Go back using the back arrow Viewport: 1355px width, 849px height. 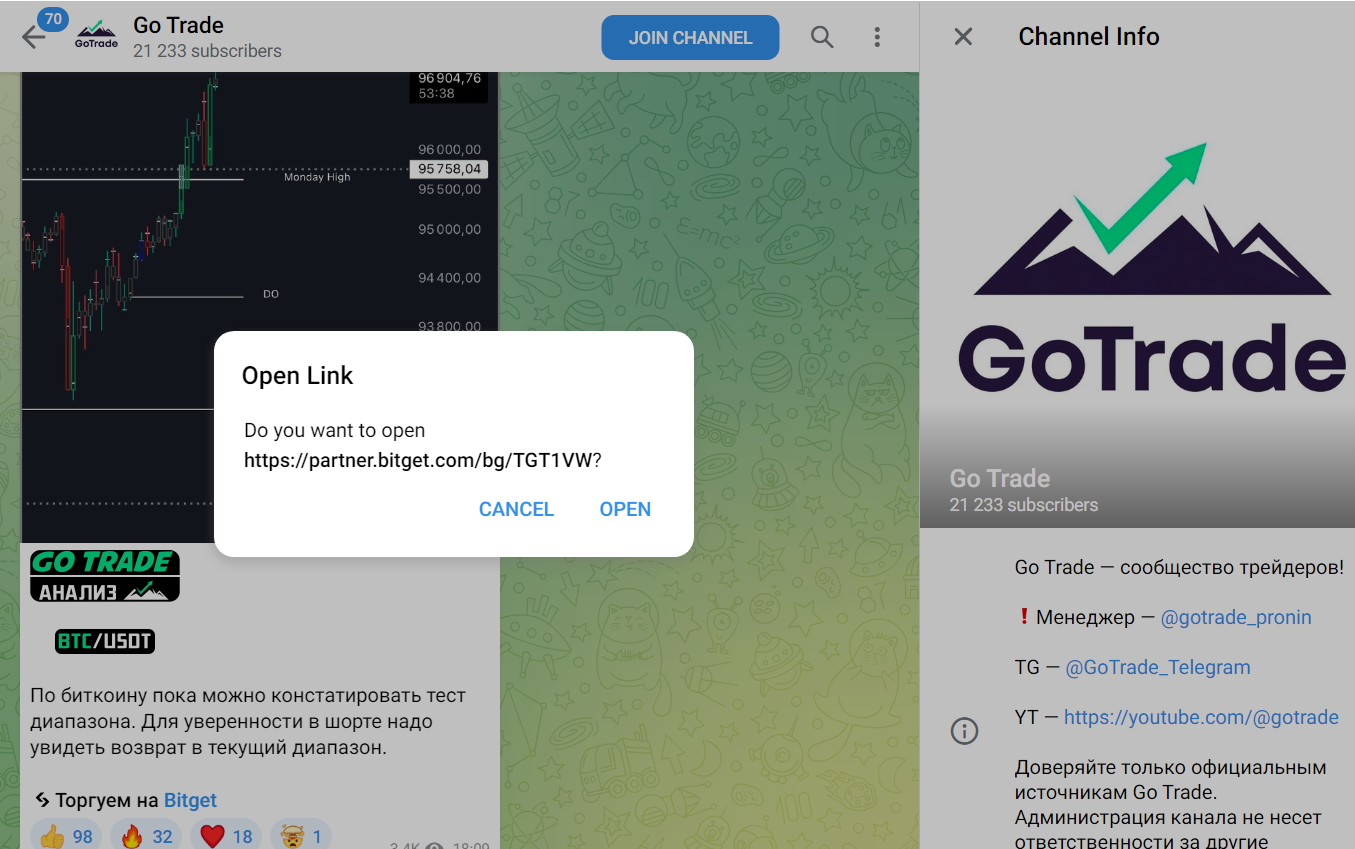(x=34, y=38)
